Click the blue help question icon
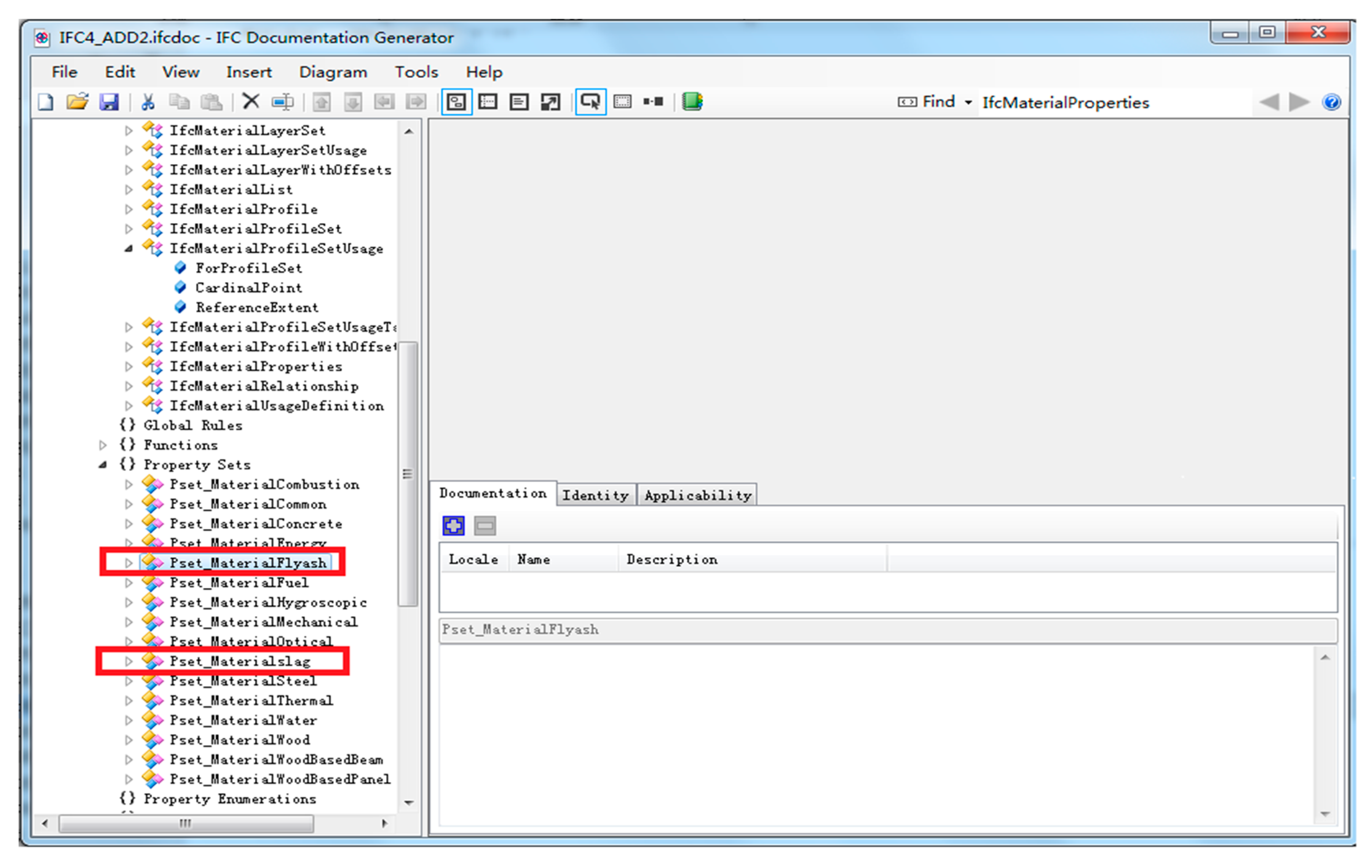The image size is (1372, 868). point(1331,103)
